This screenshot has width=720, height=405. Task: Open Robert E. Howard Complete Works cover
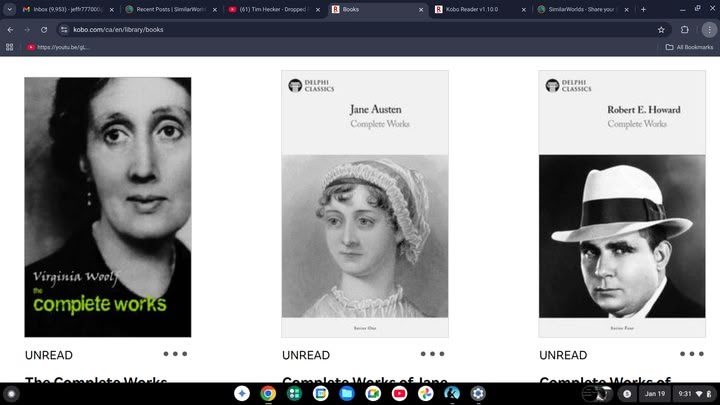click(622, 205)
